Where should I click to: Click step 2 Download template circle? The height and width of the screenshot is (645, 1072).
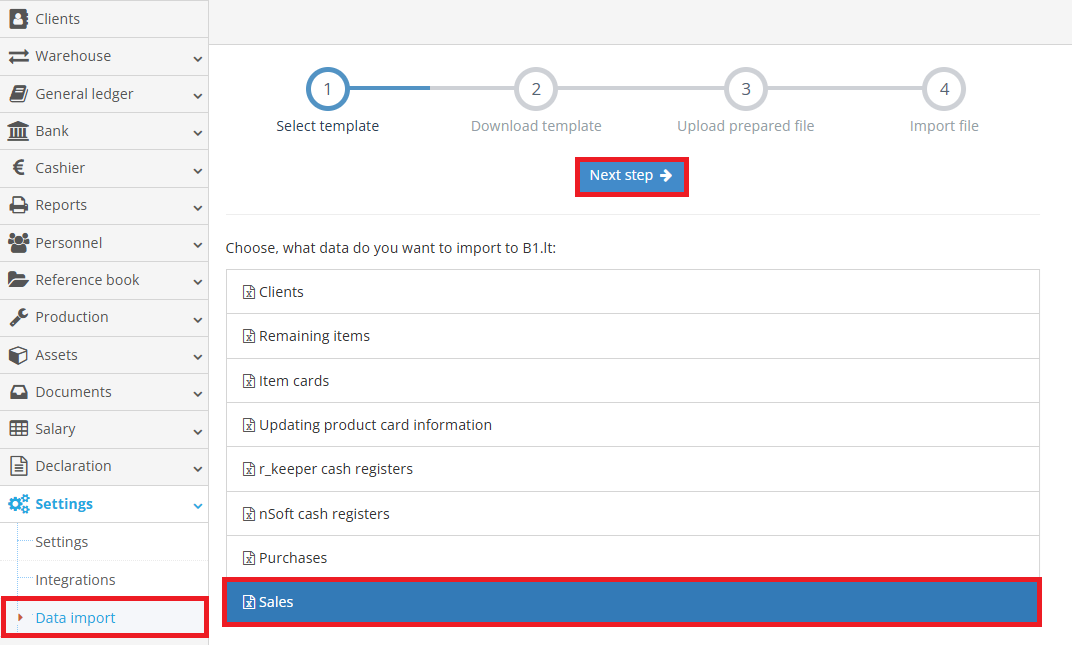click(536, 88)
